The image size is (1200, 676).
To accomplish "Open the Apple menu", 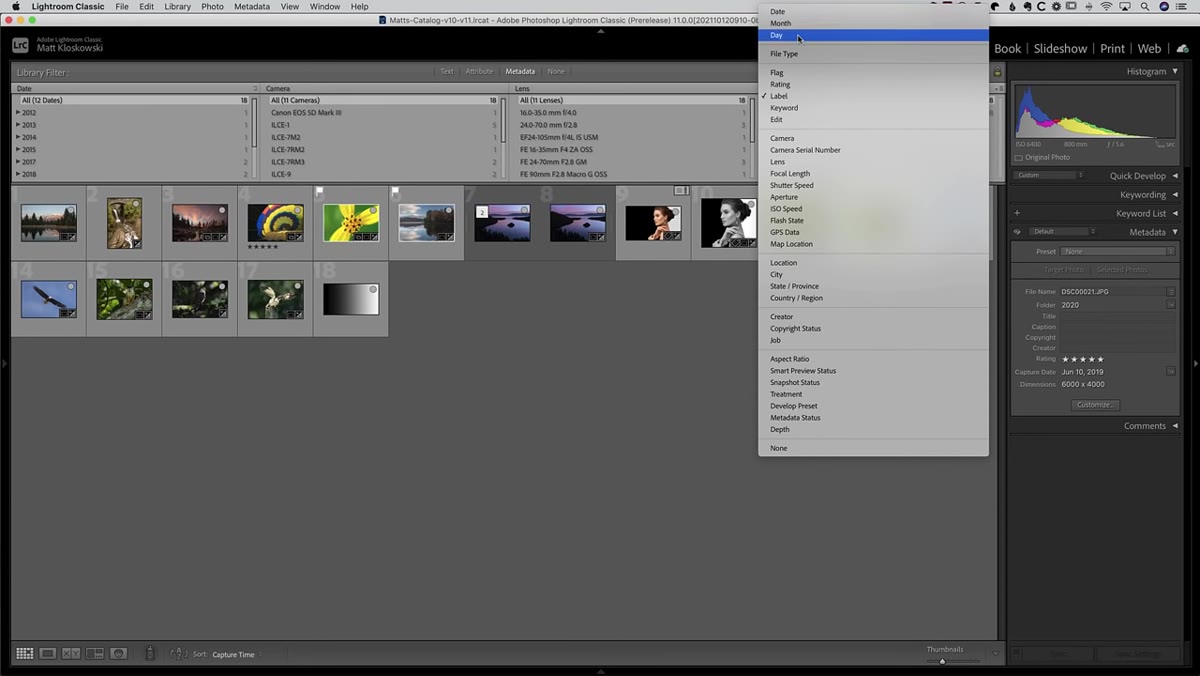I will click(16, 7).
